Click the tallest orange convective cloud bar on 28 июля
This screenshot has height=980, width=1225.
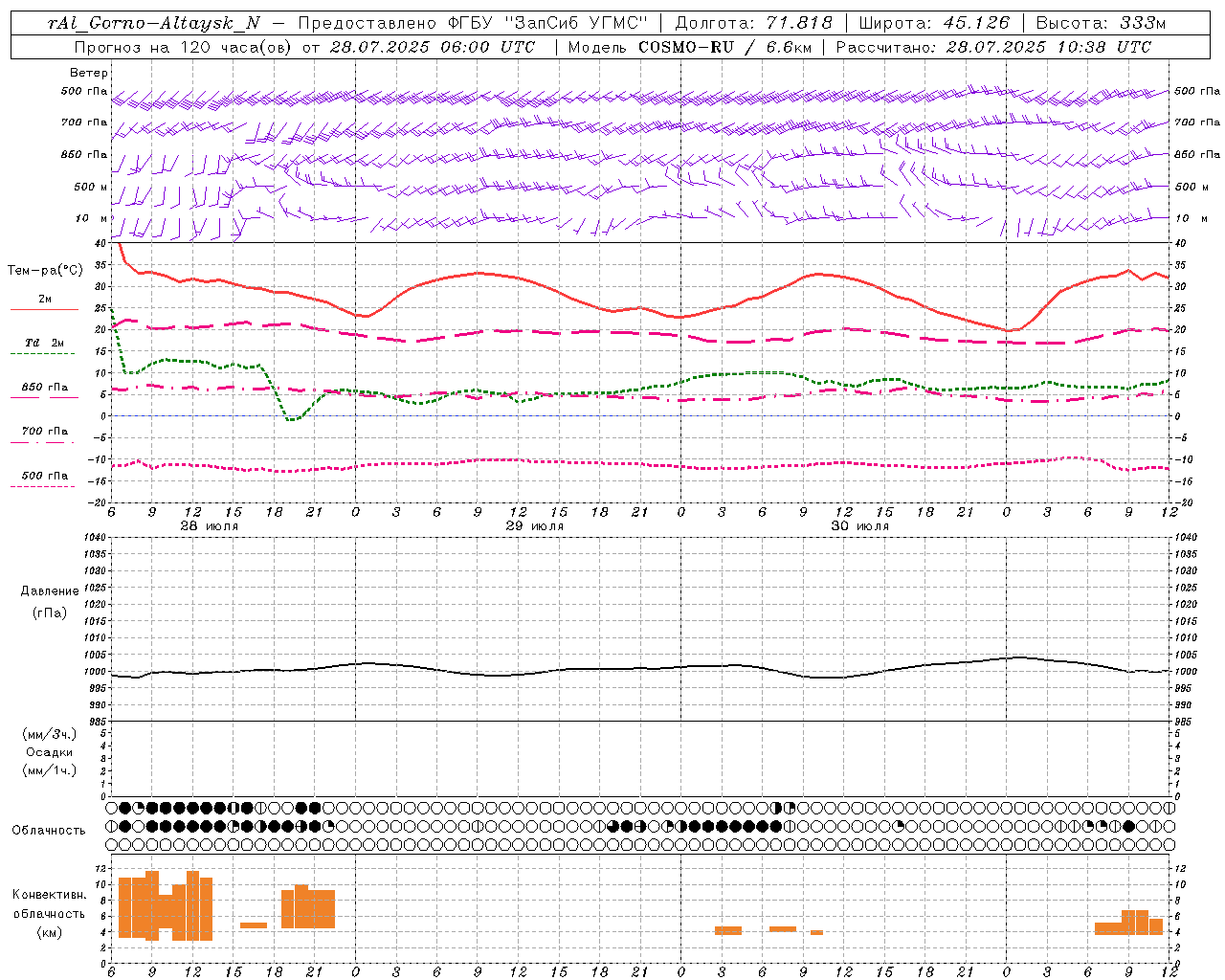pos(152,905)
